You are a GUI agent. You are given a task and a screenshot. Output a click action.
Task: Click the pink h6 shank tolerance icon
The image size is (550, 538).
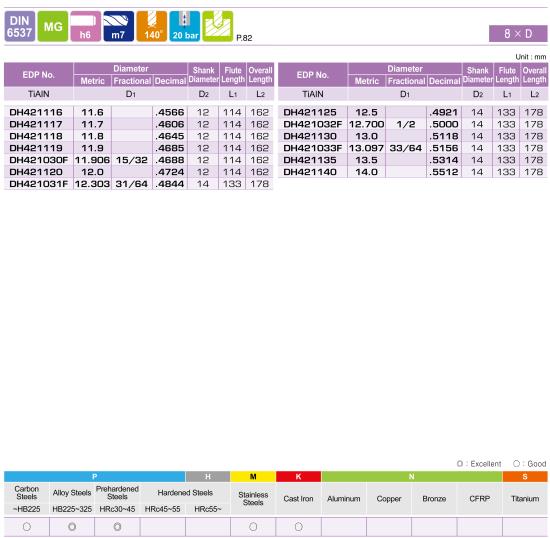86,26
